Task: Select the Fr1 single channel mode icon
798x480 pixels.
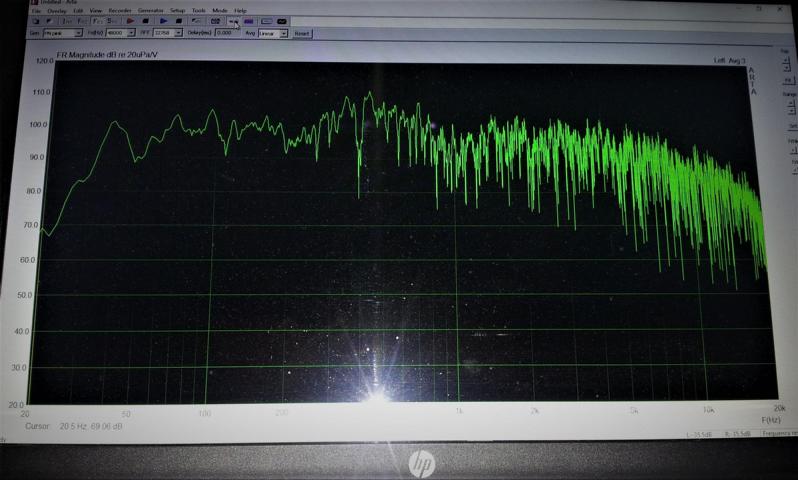Action: pos(97,21)
